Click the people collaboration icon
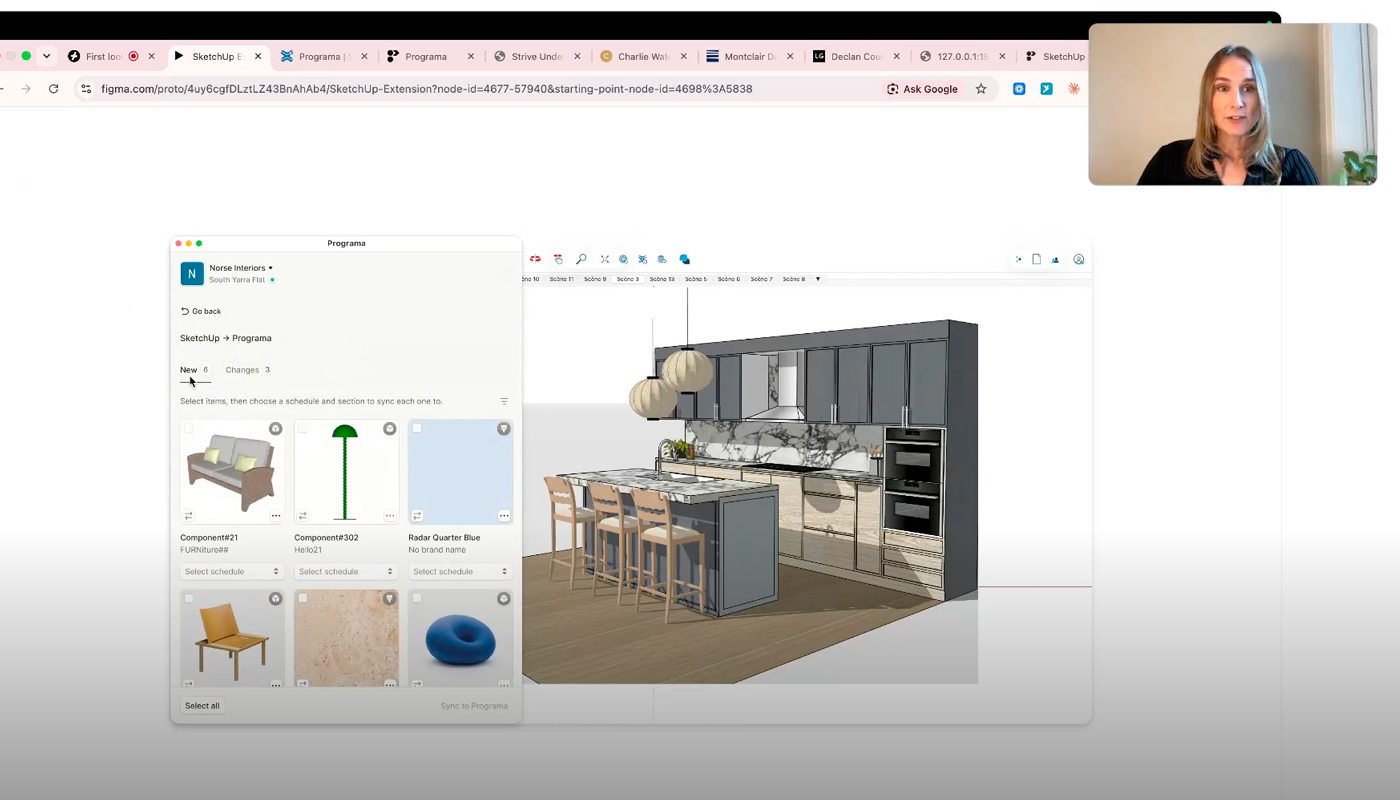1400x800 pixels. click(1055, 259)
